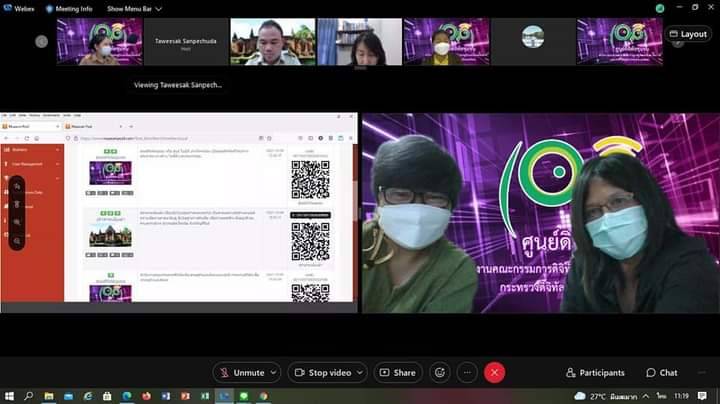The width and height of the screenshot is (720, 404).
Task: Select the first masked participant video tile
Action: 99,42
